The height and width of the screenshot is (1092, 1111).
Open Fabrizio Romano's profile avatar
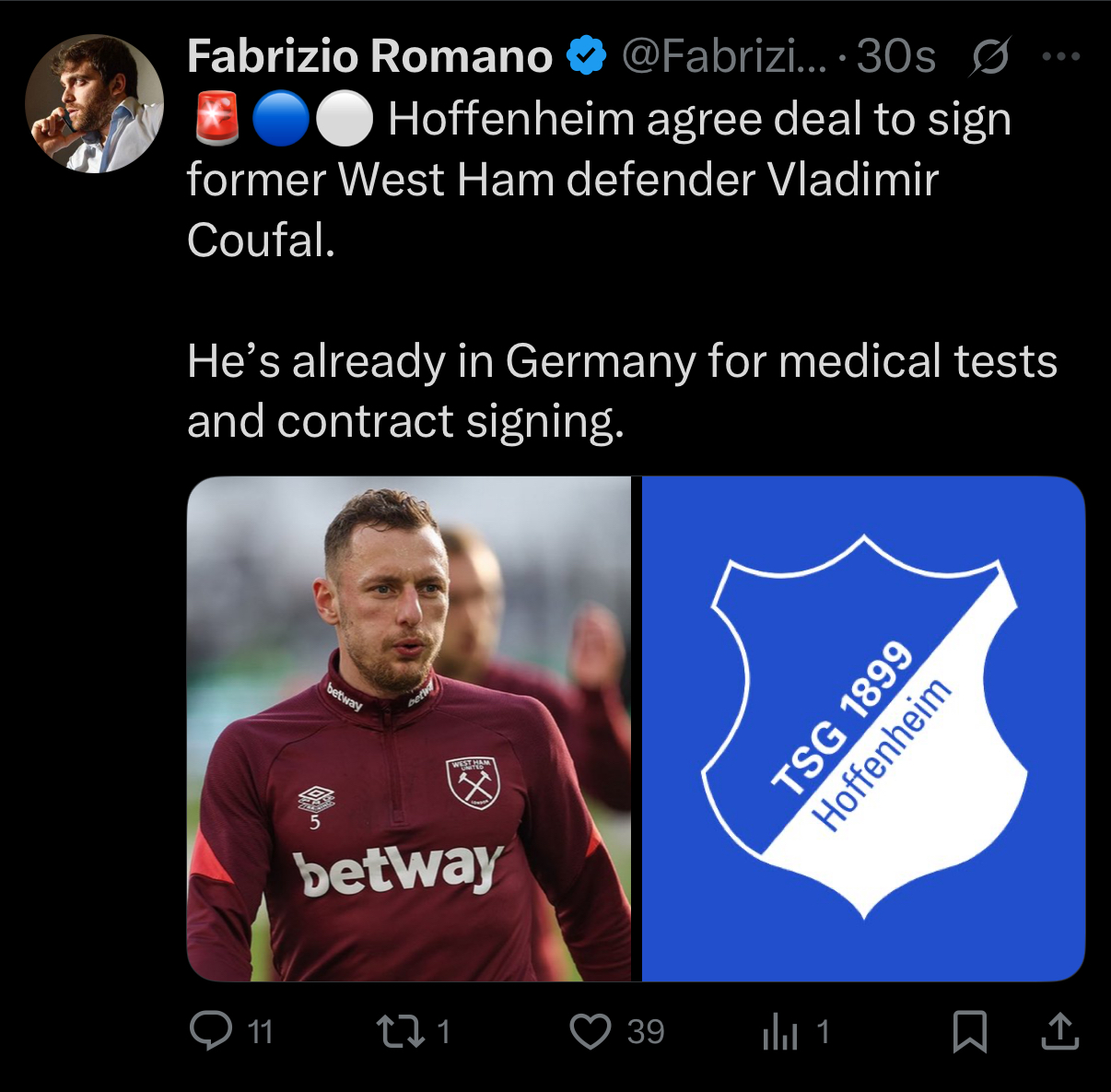(94, 104)
